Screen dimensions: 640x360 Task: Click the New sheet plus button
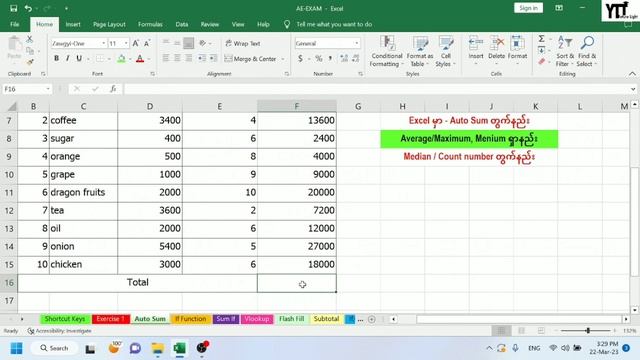tap(371, 319)
